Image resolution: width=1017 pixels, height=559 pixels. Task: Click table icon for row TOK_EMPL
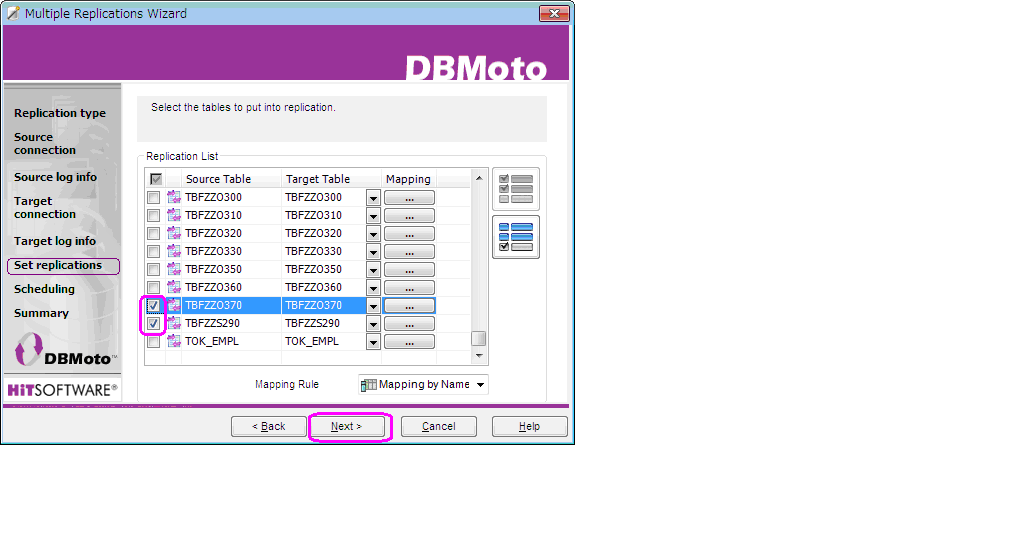coord(174,341)
